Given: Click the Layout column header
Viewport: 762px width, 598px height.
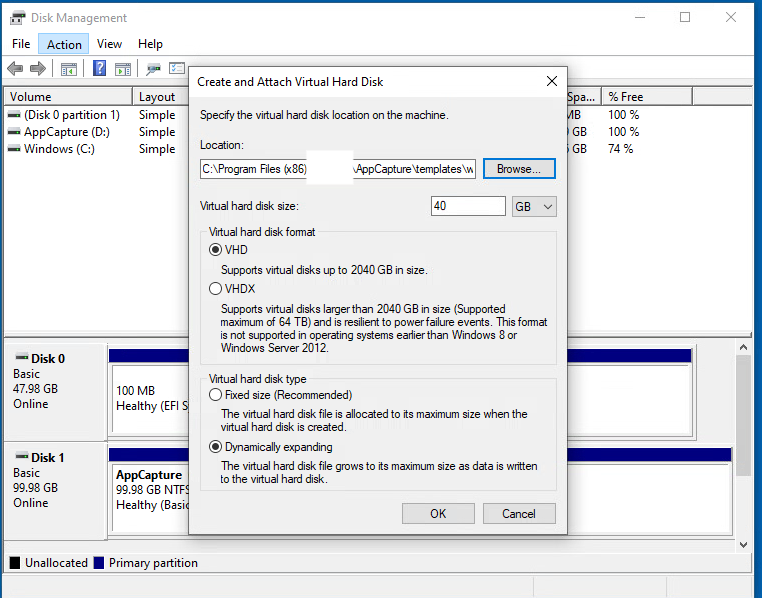Looking at the screenshot, I should click(x=160, y=97).
